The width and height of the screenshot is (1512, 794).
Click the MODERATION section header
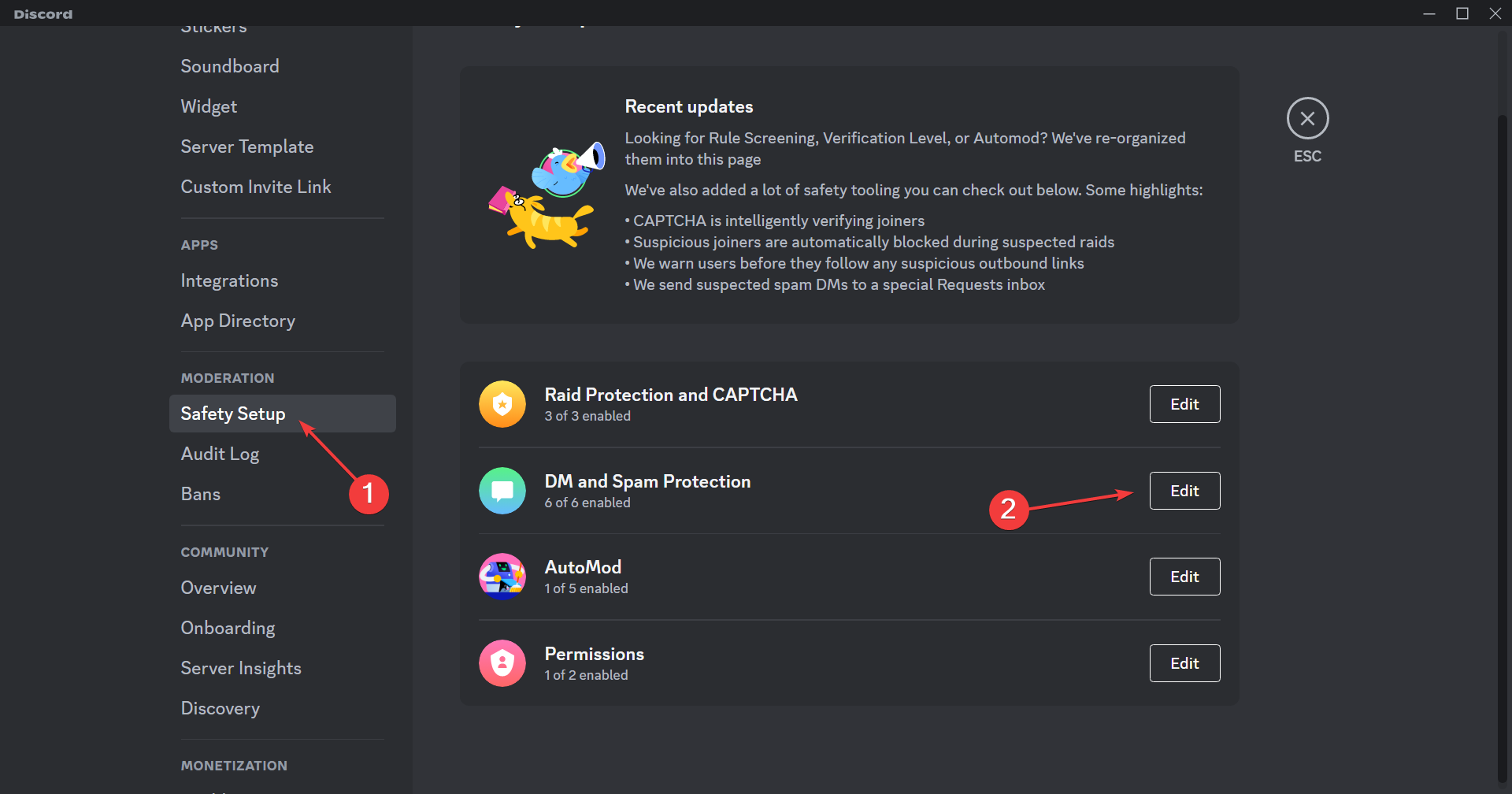(x=228, y=378)
